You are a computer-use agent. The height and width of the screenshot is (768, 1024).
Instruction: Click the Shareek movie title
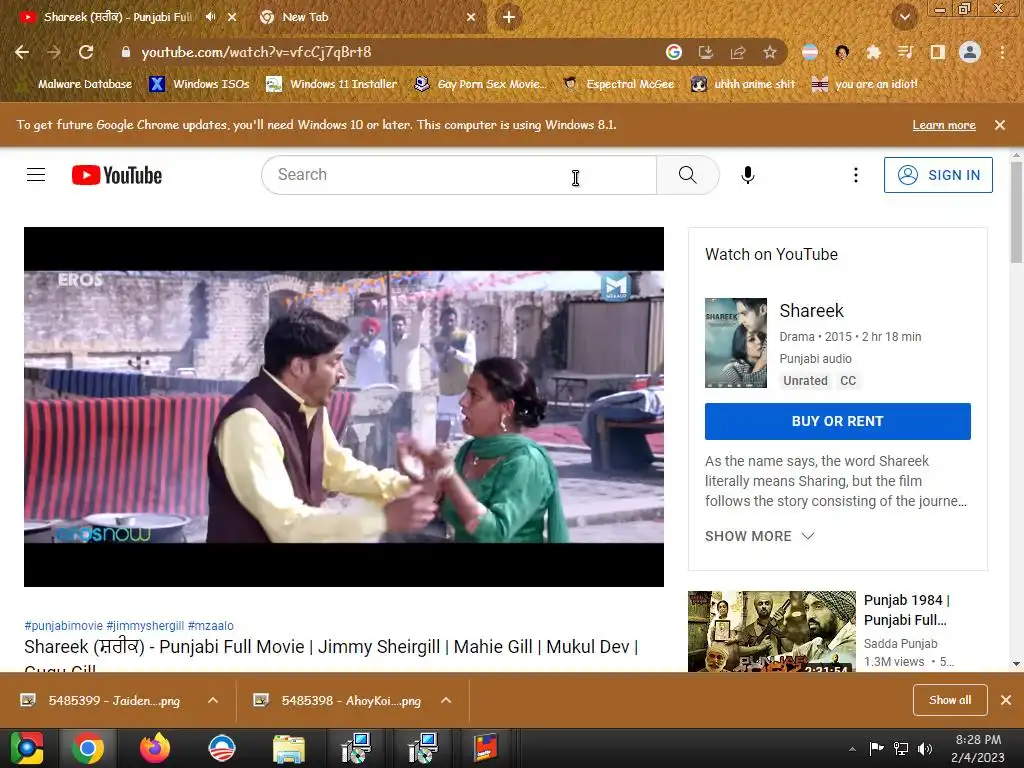coord(811,311)
